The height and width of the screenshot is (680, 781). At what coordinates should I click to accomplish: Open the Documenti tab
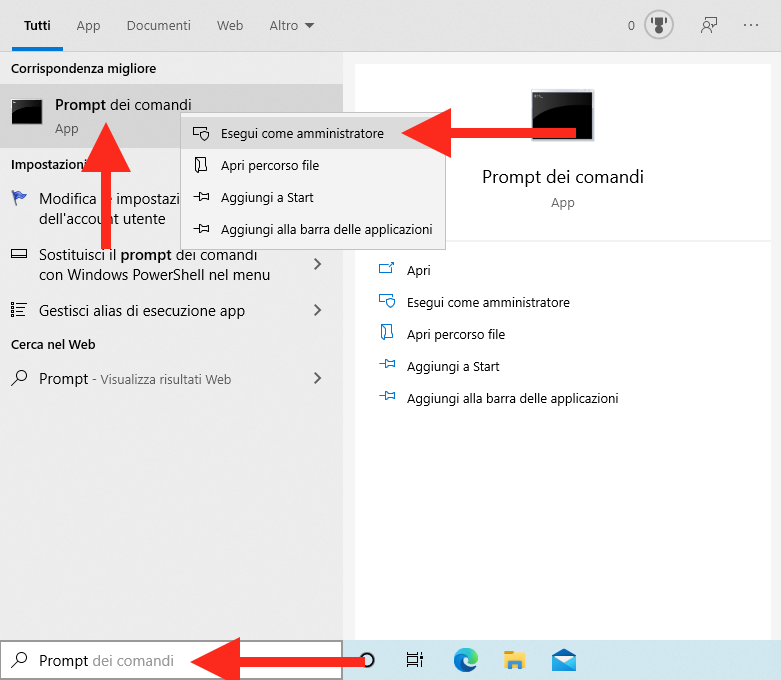click(158, 25)
